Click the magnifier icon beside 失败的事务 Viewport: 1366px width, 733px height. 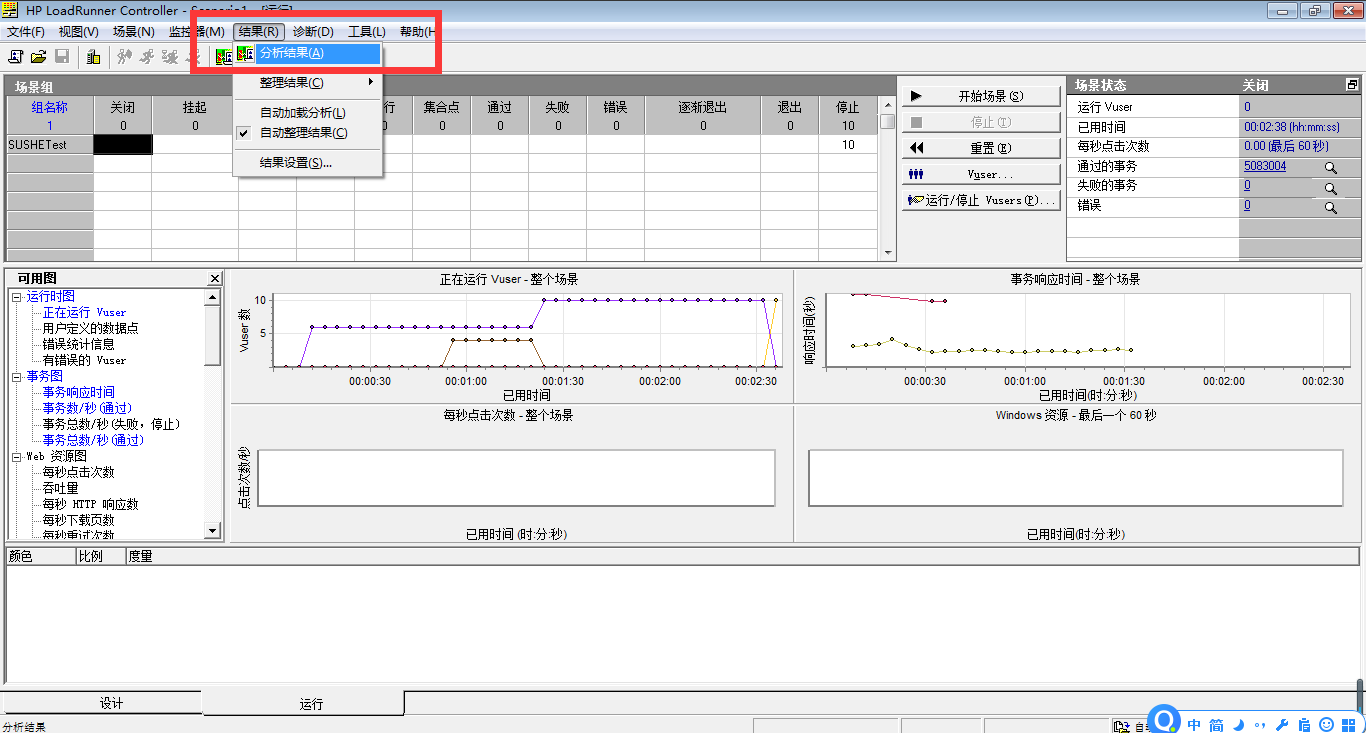click(x=1331, y=187)
